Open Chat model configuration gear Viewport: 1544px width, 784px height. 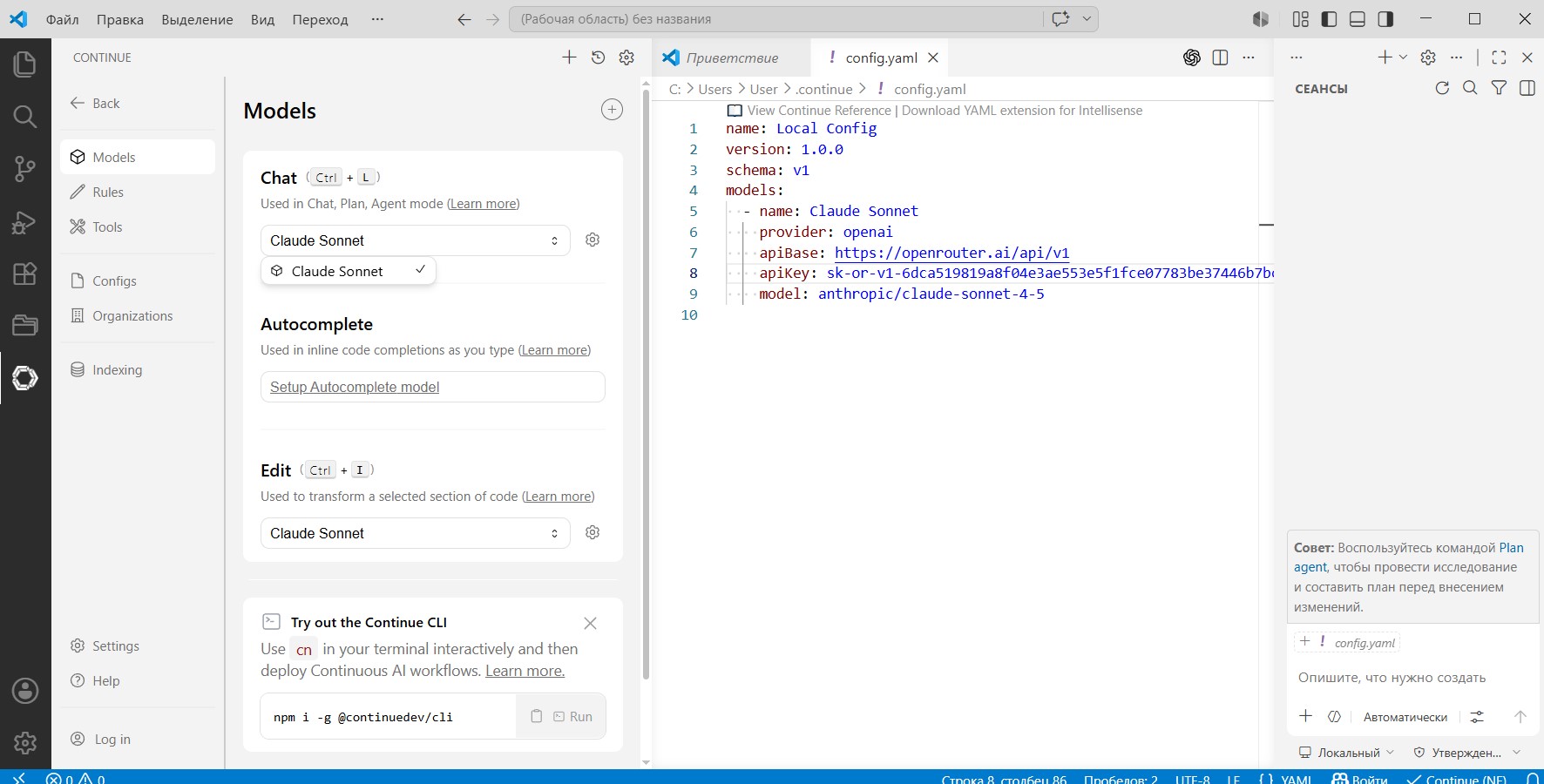tap(593, 240)
